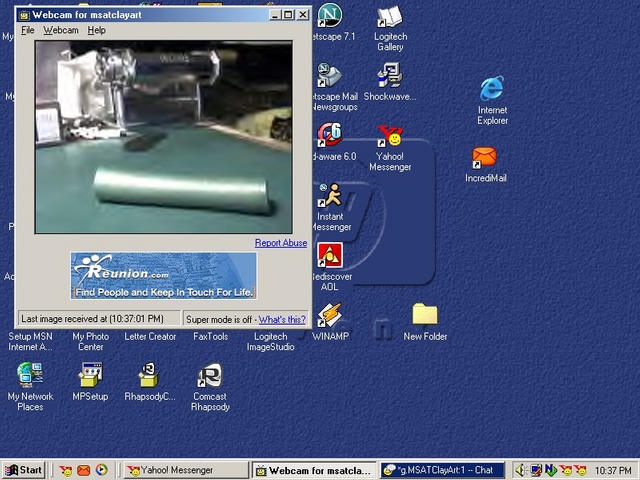Viewport: 640px width, 480px height.
Task: Click the Last image received status text
Action: point(92,319)
